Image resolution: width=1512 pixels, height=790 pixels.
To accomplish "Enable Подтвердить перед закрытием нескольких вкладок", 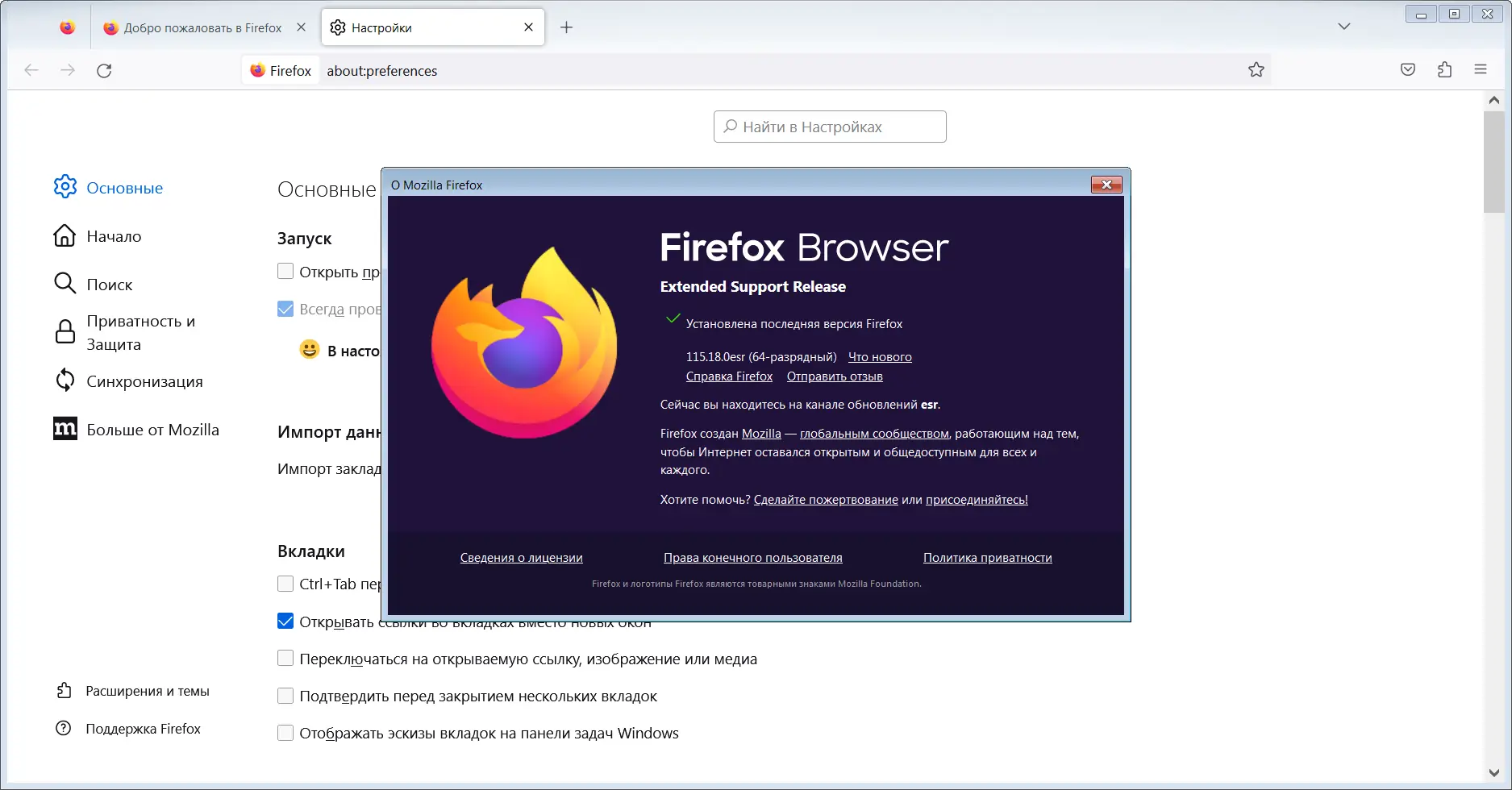I will click(285, 696).
